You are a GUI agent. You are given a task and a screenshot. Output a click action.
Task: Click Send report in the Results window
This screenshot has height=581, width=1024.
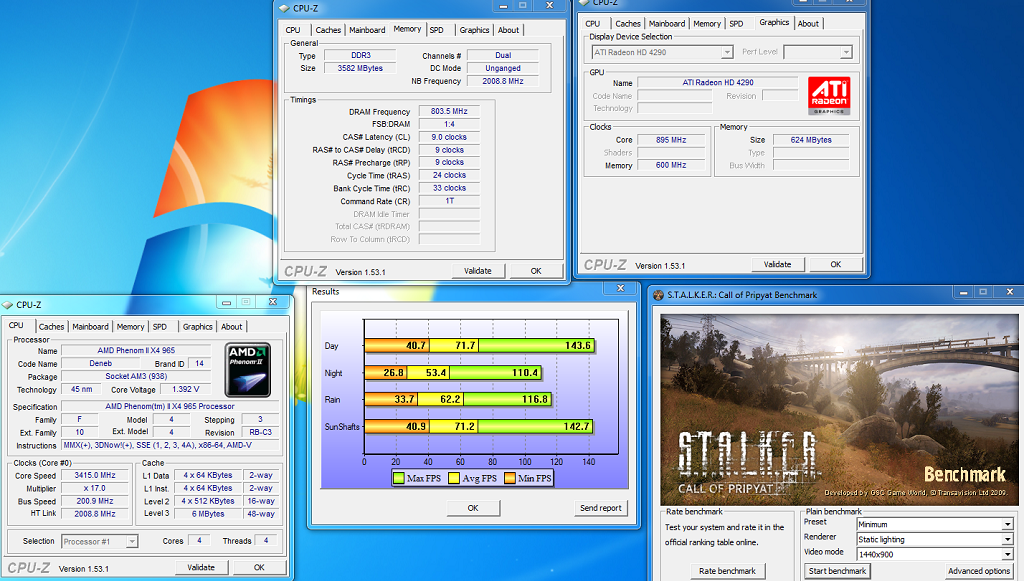[601, 508]
